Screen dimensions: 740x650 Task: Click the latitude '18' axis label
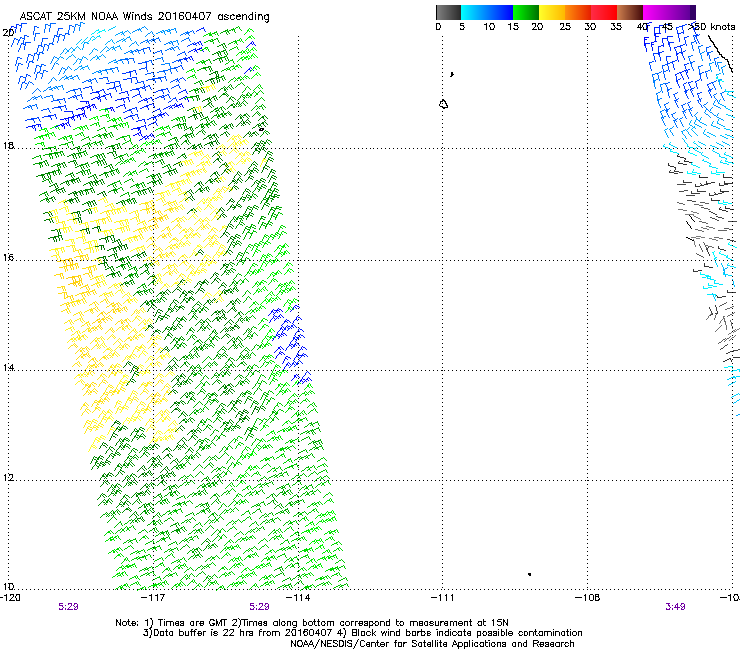(8, 145)
